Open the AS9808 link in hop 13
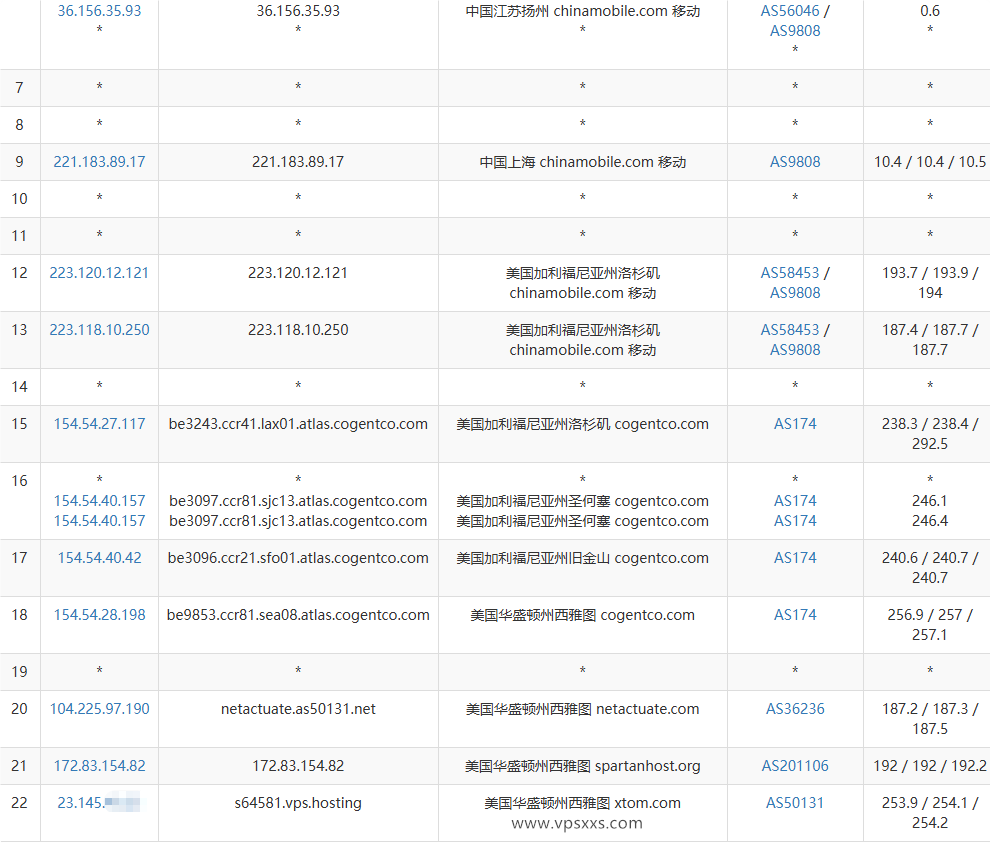The height and width of the screenshot is (843, 990). coord(795,350)
